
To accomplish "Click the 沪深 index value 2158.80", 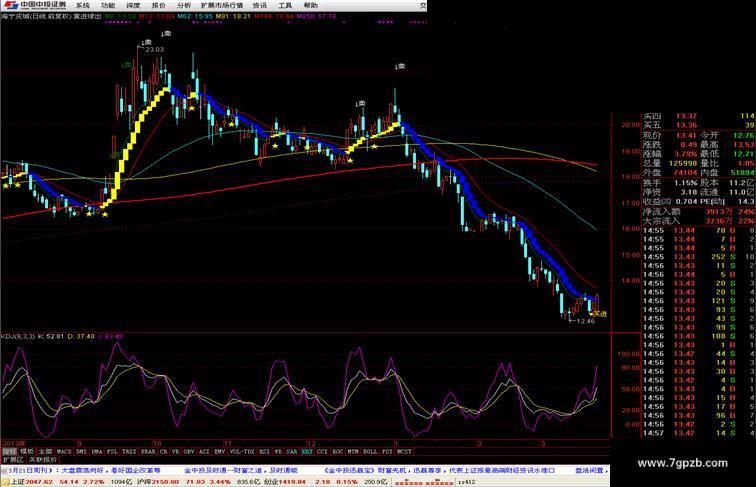I will pyautogui.click(x=165, y=482).
